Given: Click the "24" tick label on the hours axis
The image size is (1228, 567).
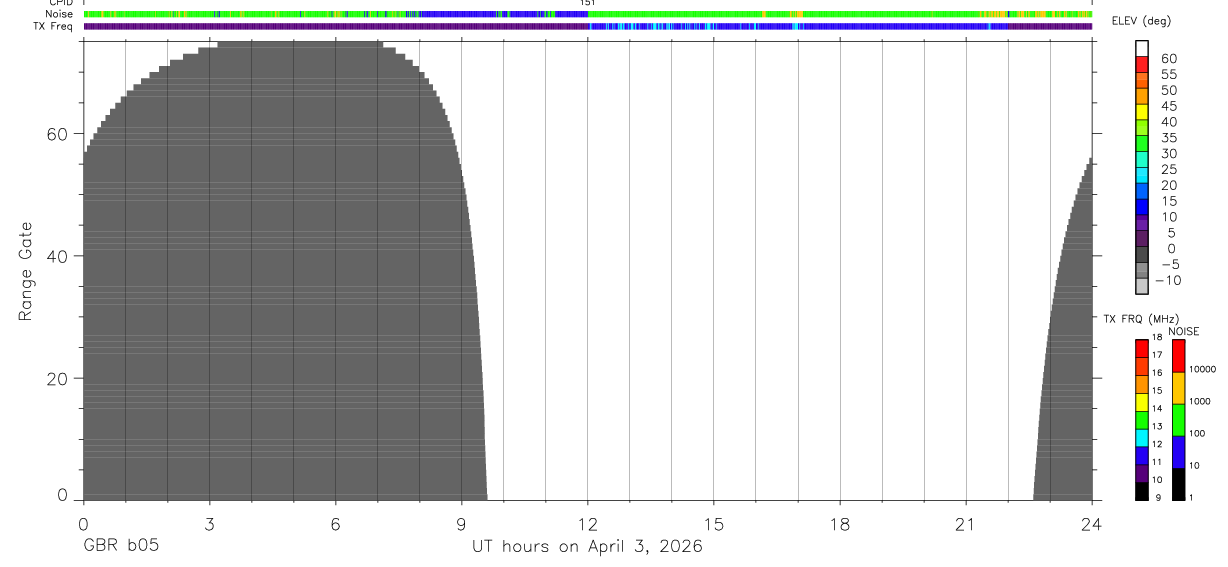Looking at the screenshot, I should [x=1091, y=524].
